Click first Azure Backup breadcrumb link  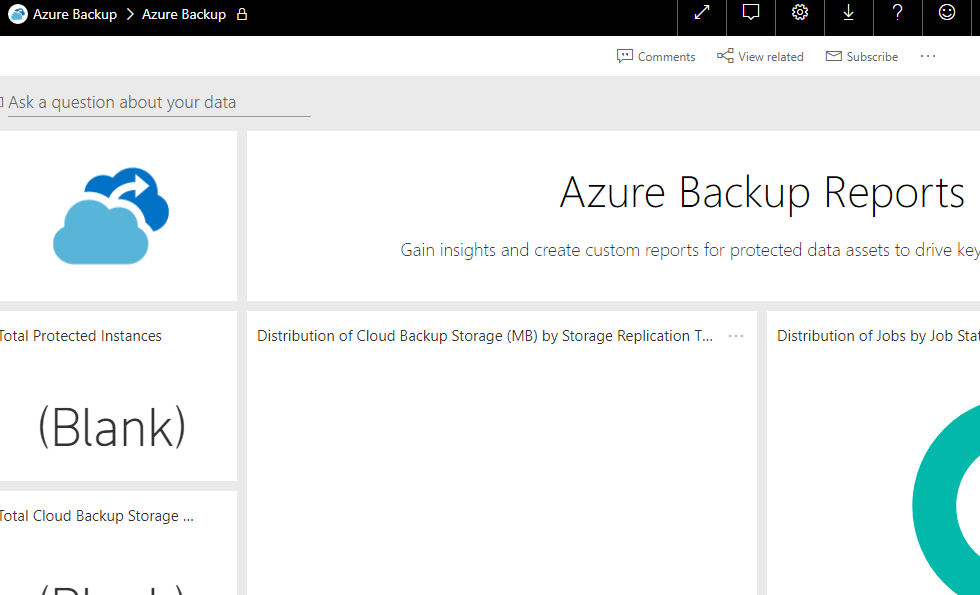click(x=75, y=15)
